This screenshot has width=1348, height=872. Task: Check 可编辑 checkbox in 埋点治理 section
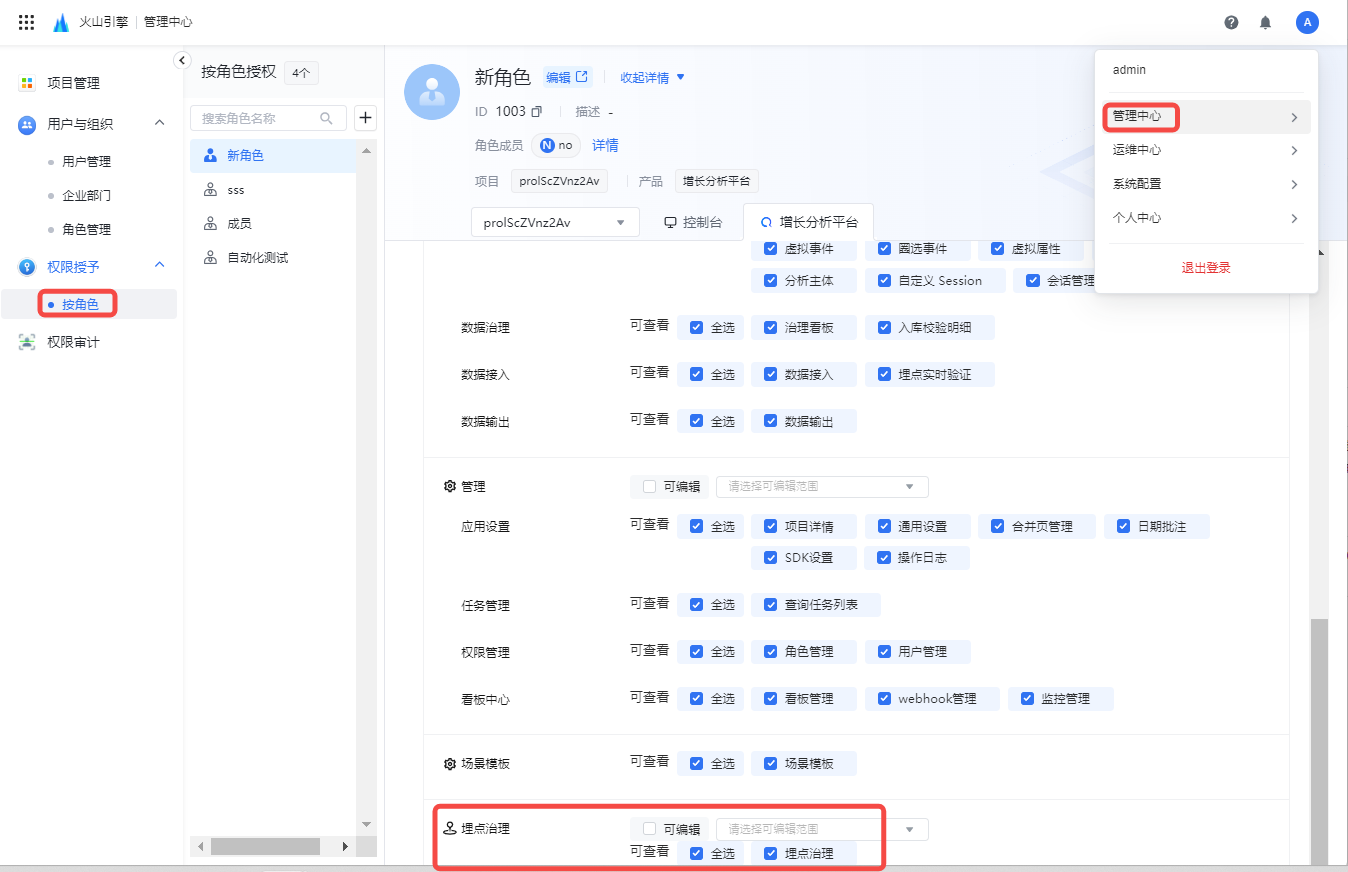pos(649,829)
